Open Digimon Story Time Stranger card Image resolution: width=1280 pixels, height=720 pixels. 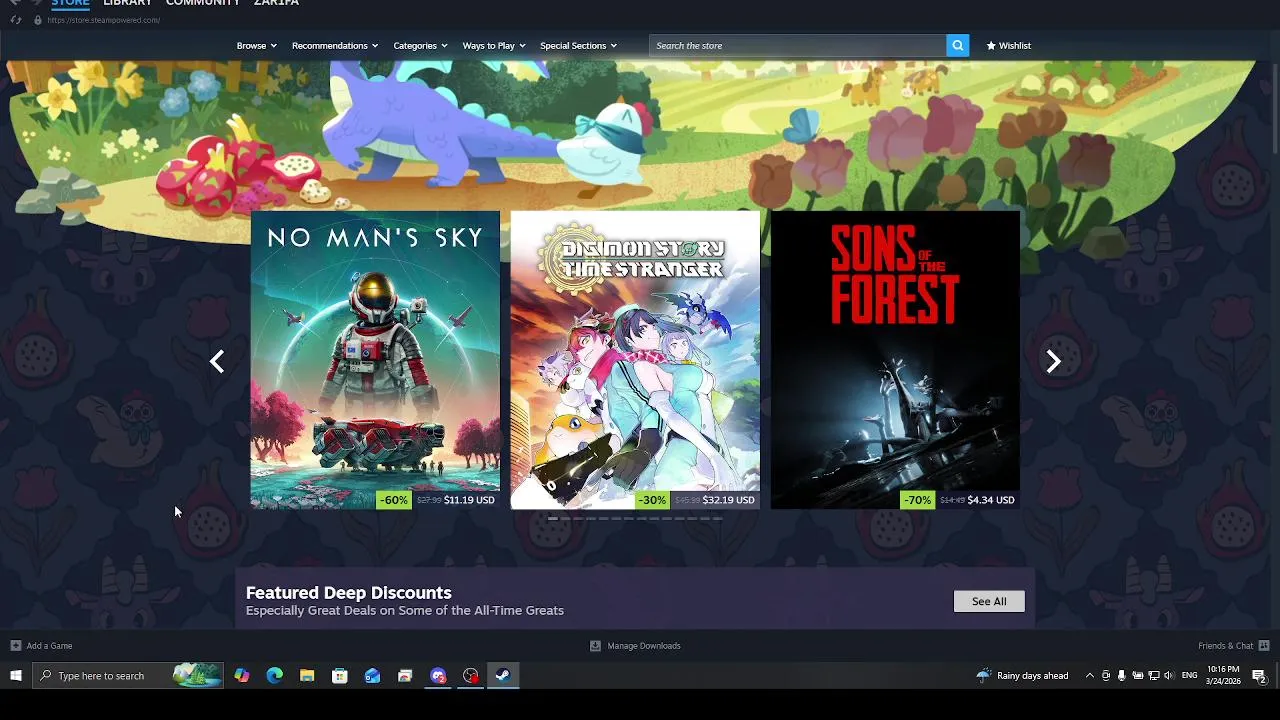(635, 360)
